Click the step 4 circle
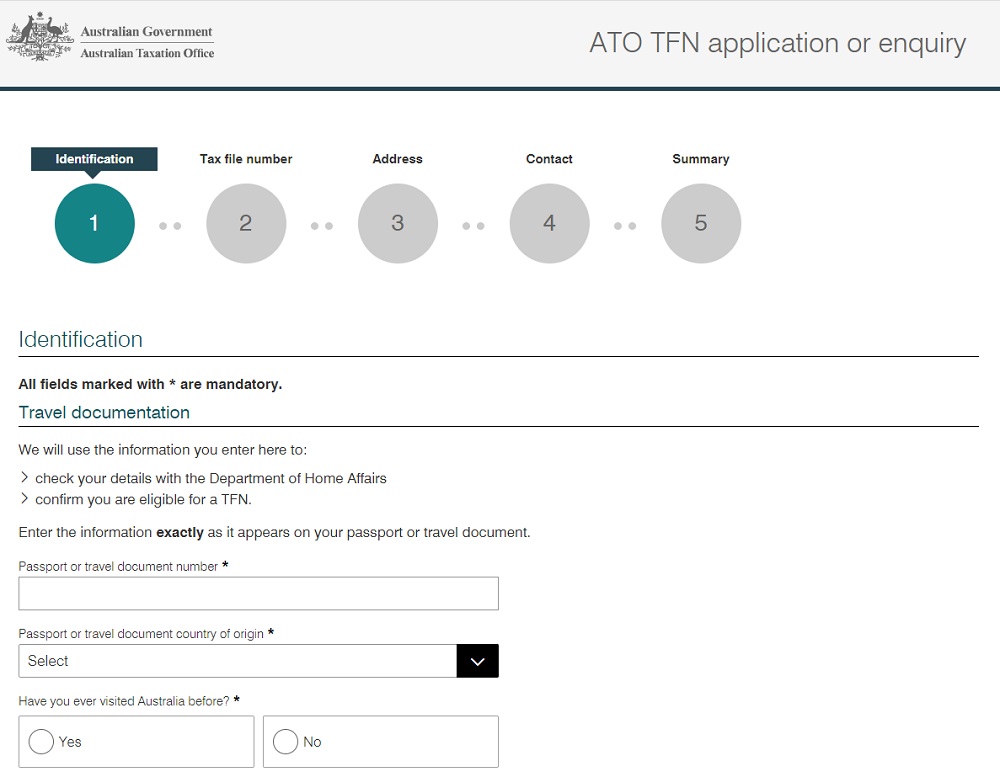 coord(549,224)
